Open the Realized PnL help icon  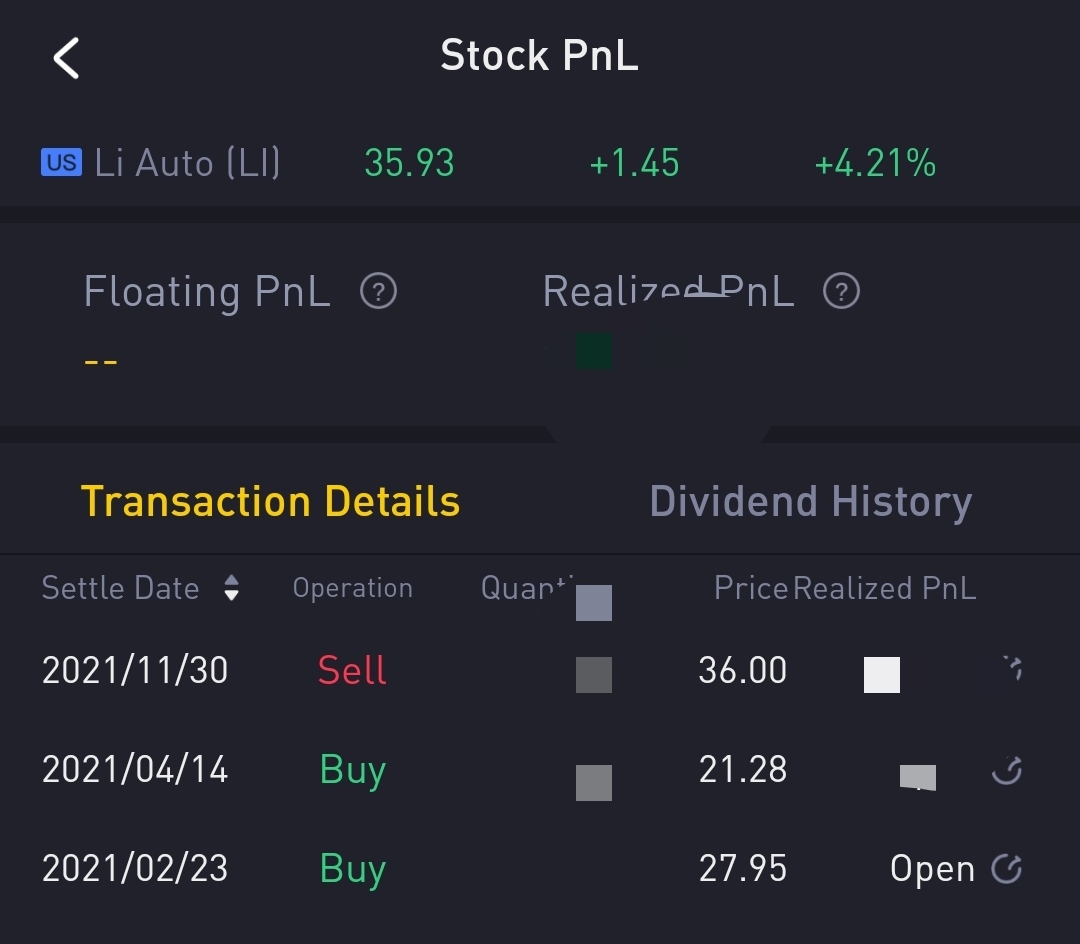(841, 291)
